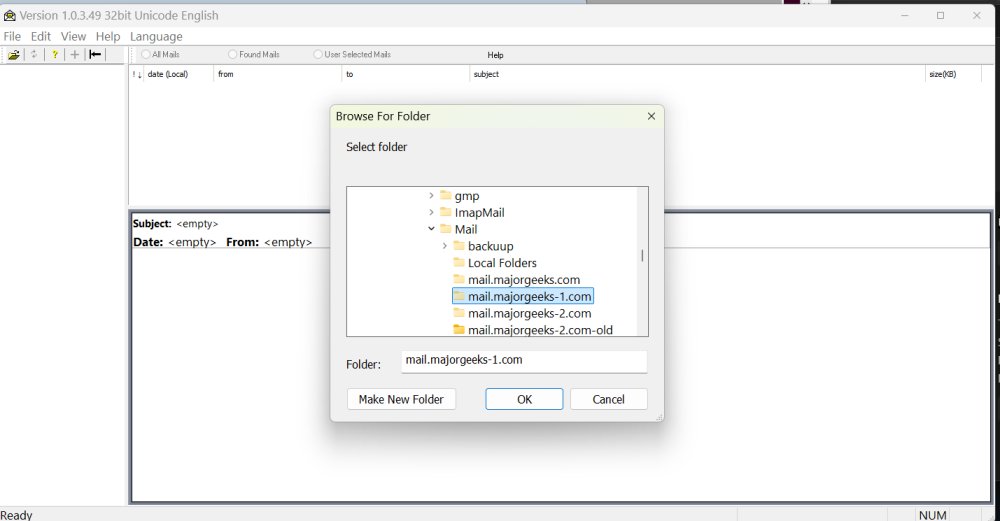The width and height of the screenshot is (1000, 521).
Task: Click the Select folder label
Action: pos(376,147)
